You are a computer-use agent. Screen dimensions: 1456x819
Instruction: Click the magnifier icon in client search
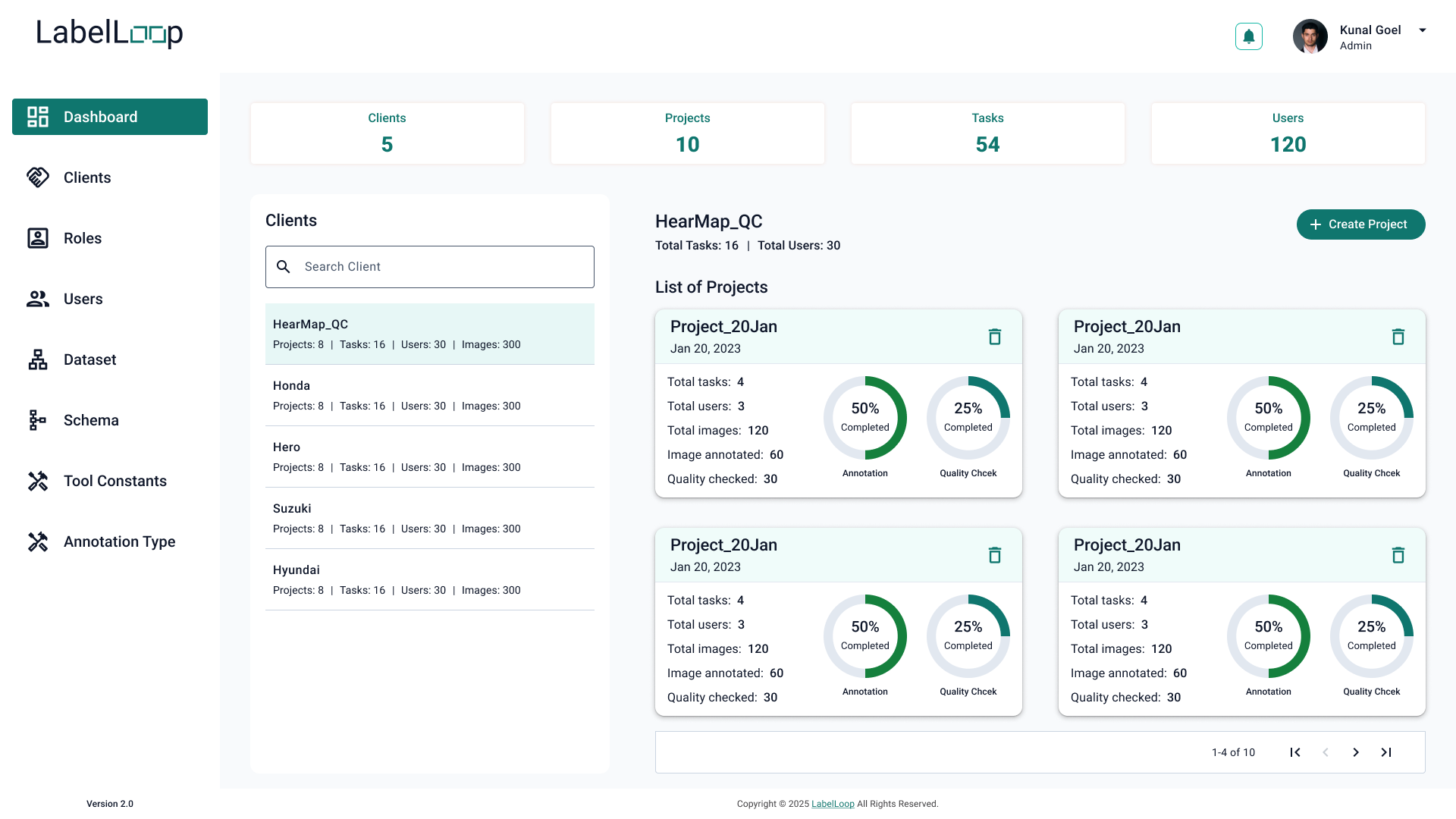[x=284, y=267]
